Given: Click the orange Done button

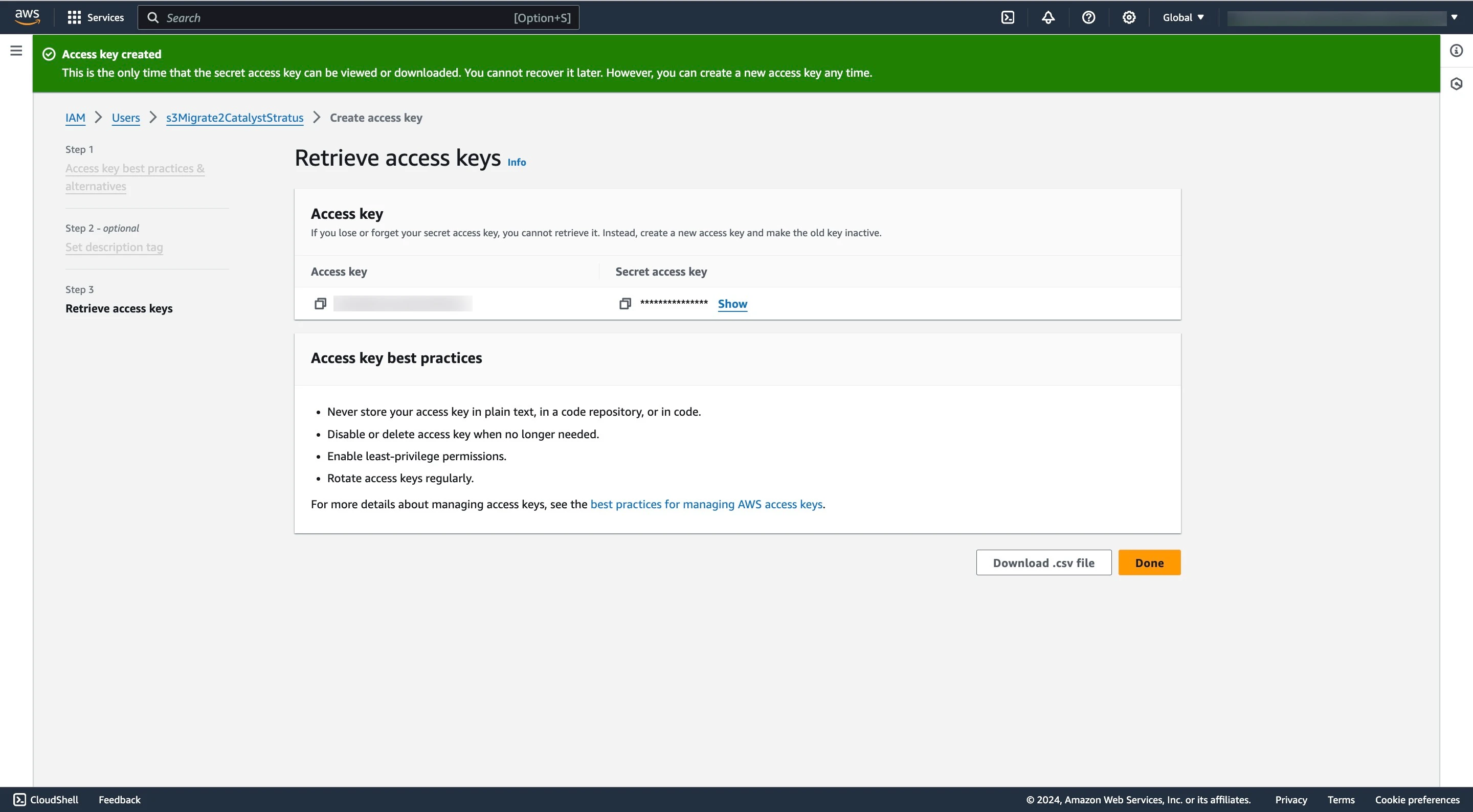Looking at the screenshot, I should point(1149,562).
